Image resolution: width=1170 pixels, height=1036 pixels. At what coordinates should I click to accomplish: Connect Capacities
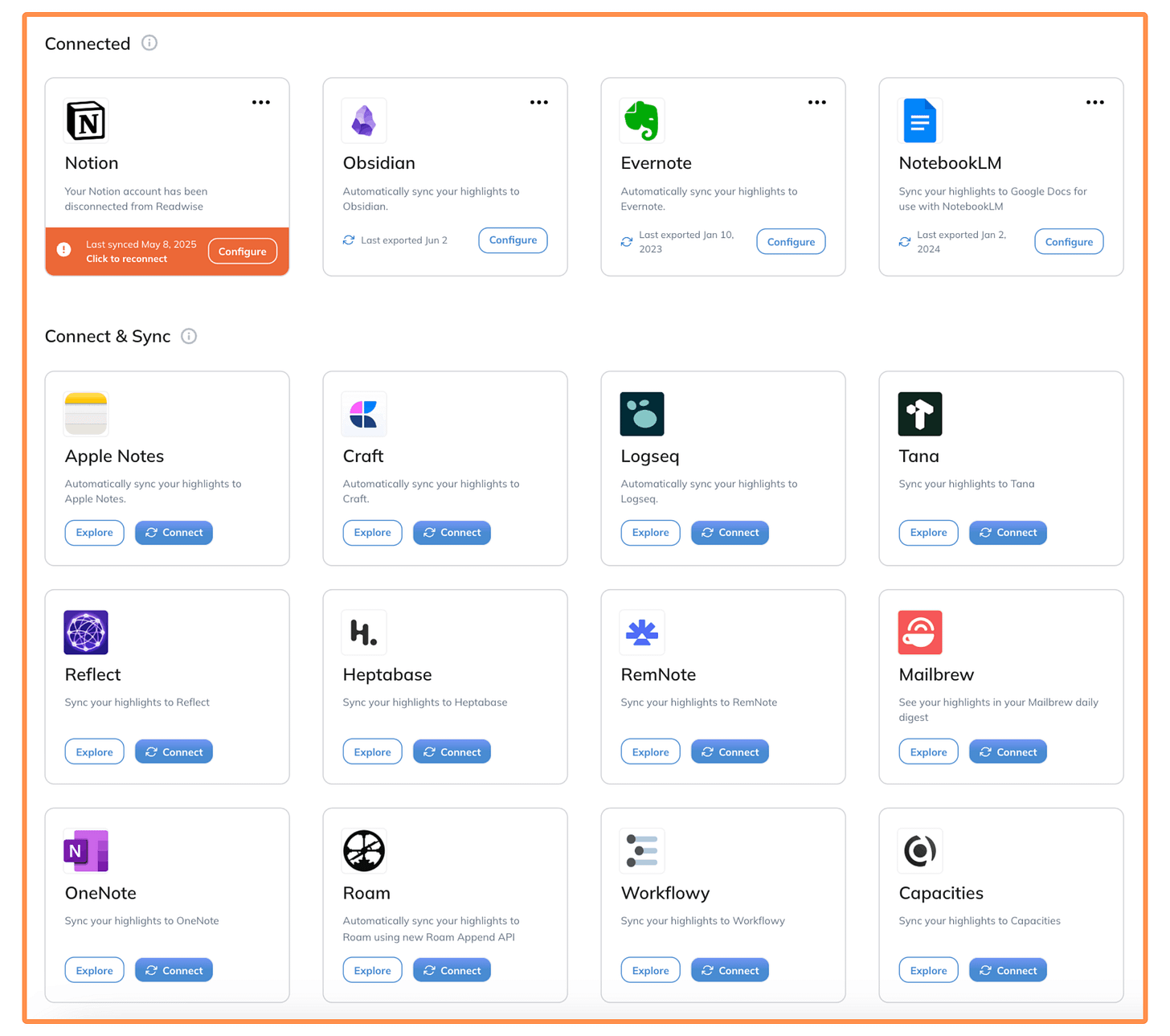[x=1008, y=970]
